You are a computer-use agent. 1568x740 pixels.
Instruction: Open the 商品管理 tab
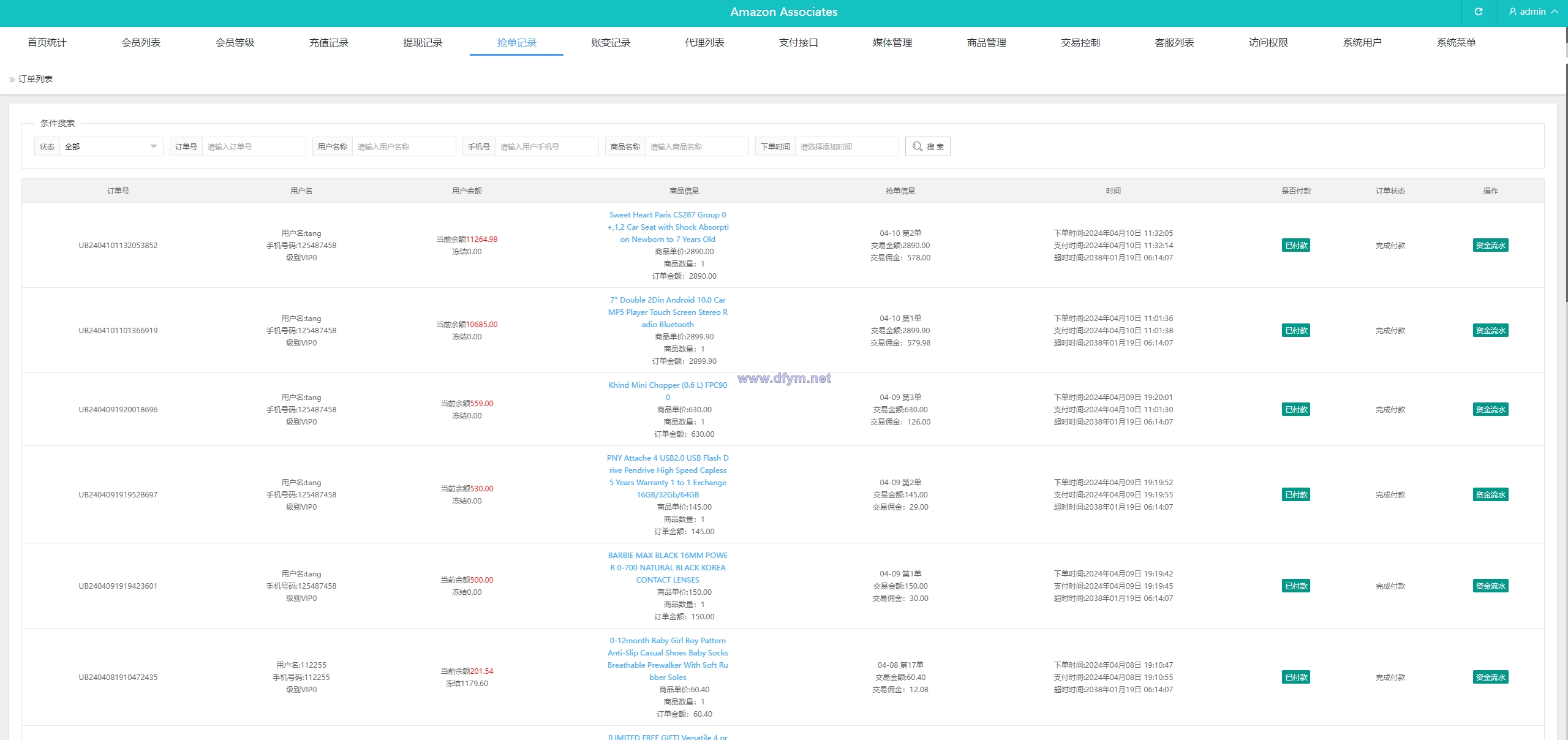pos(987,42)
